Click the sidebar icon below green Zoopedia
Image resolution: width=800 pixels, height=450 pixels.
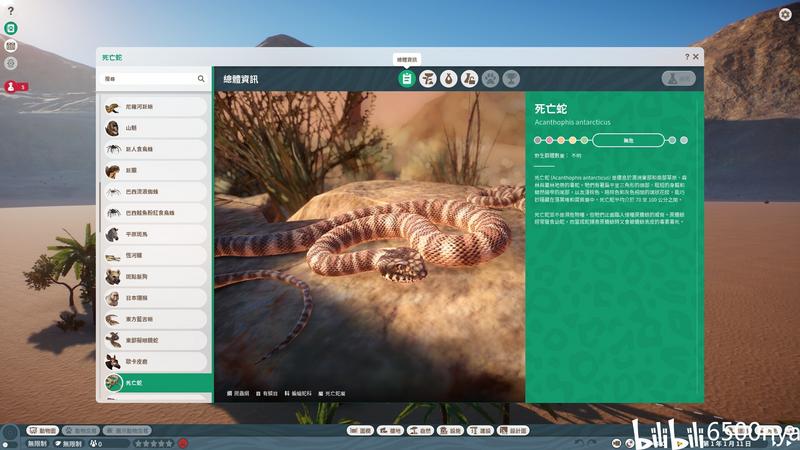pos(11,46)
